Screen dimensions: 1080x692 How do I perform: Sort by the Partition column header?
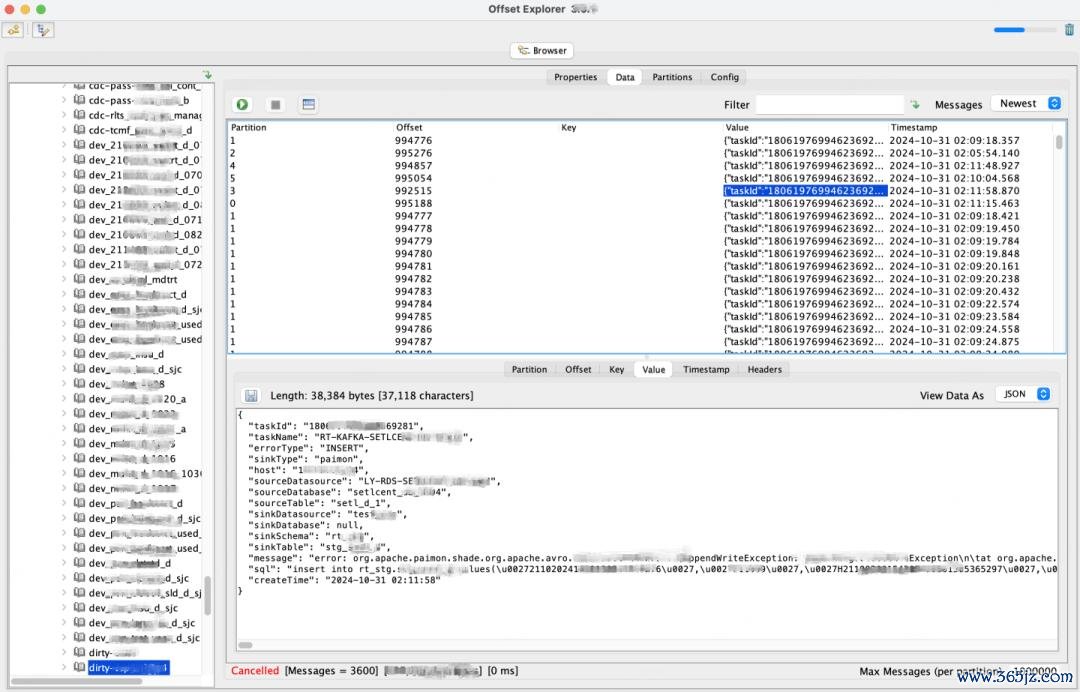pos(311,127)
